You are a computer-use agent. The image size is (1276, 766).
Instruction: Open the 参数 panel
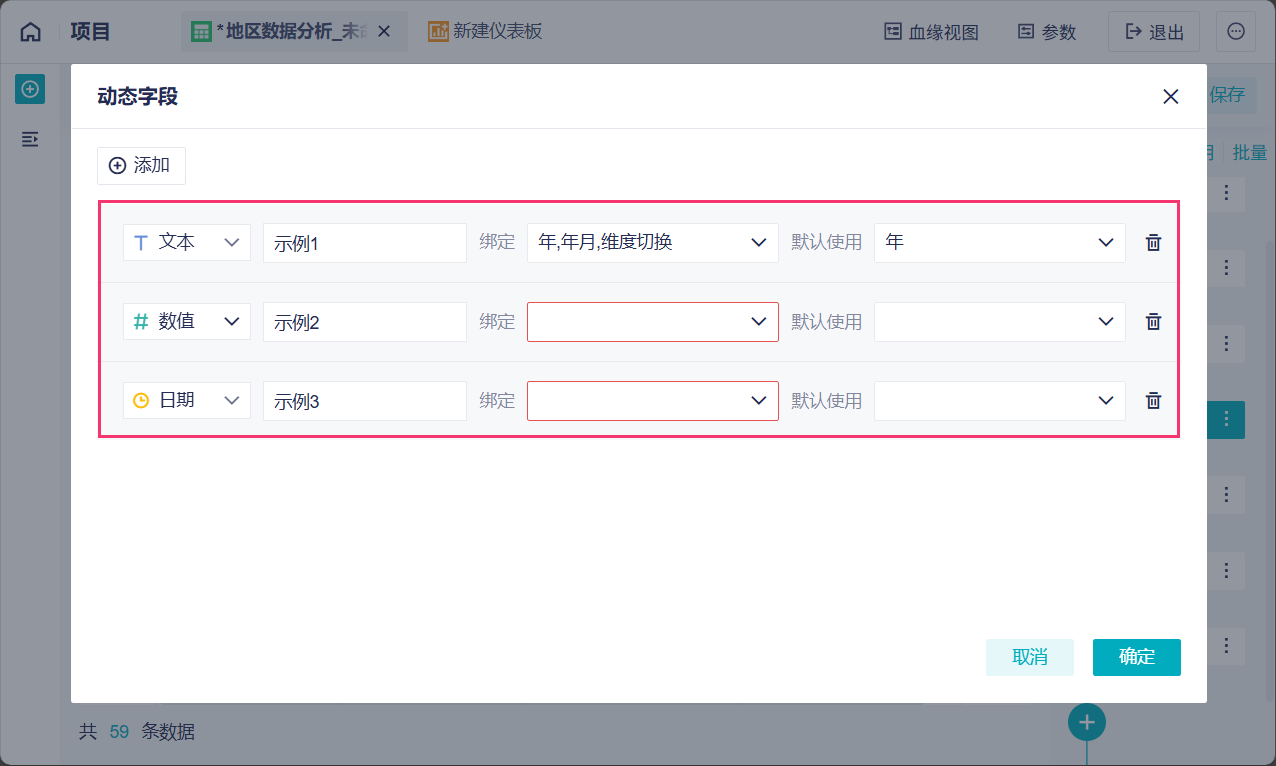coord(1047,32)
